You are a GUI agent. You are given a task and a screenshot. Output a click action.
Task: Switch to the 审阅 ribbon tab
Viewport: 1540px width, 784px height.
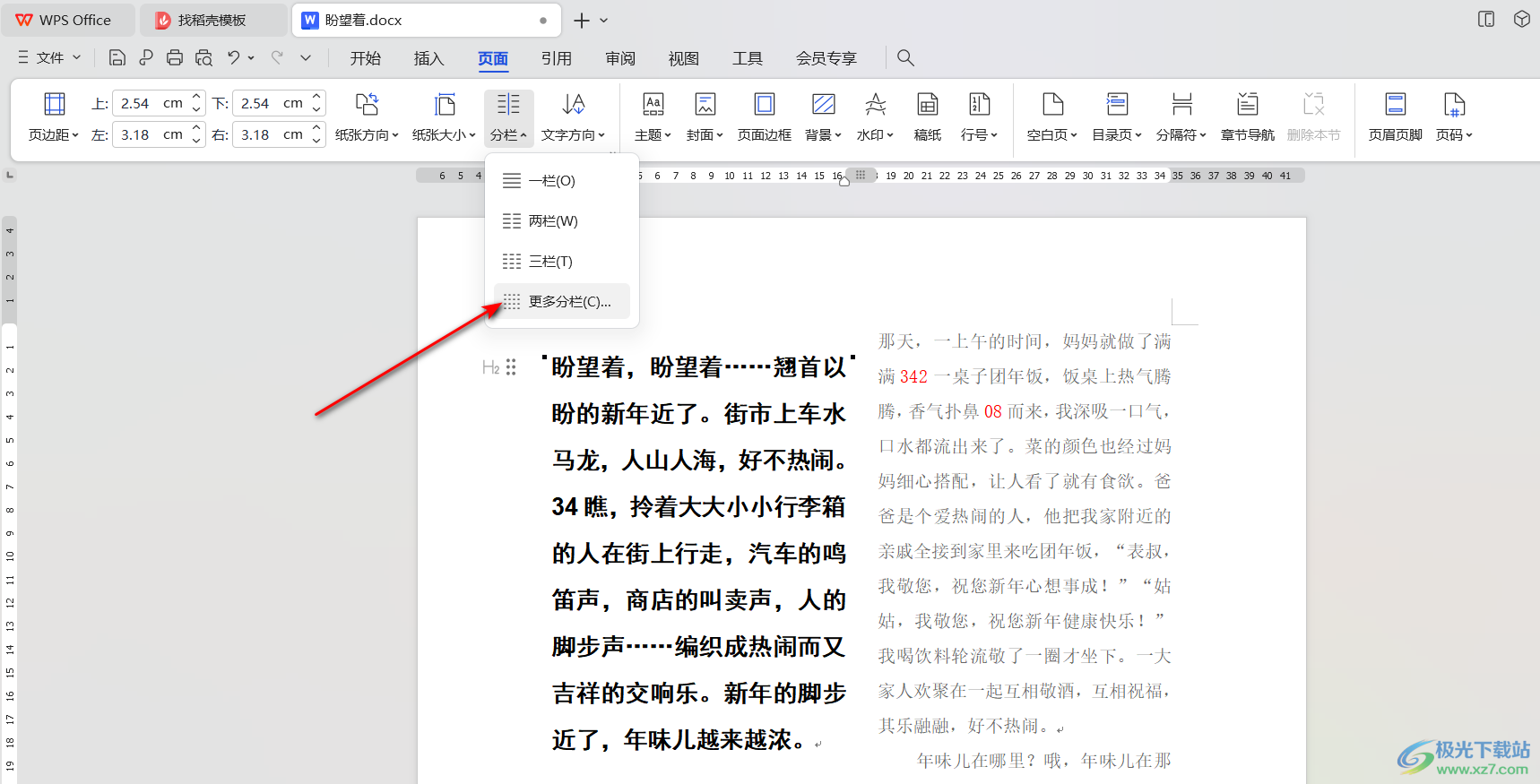pos(620,58)
